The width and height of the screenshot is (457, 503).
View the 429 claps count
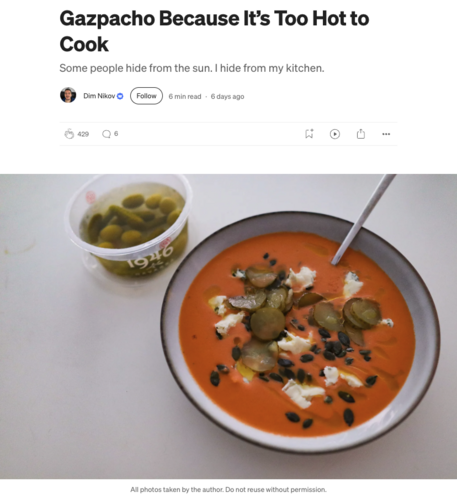click(x=83, y=134)
